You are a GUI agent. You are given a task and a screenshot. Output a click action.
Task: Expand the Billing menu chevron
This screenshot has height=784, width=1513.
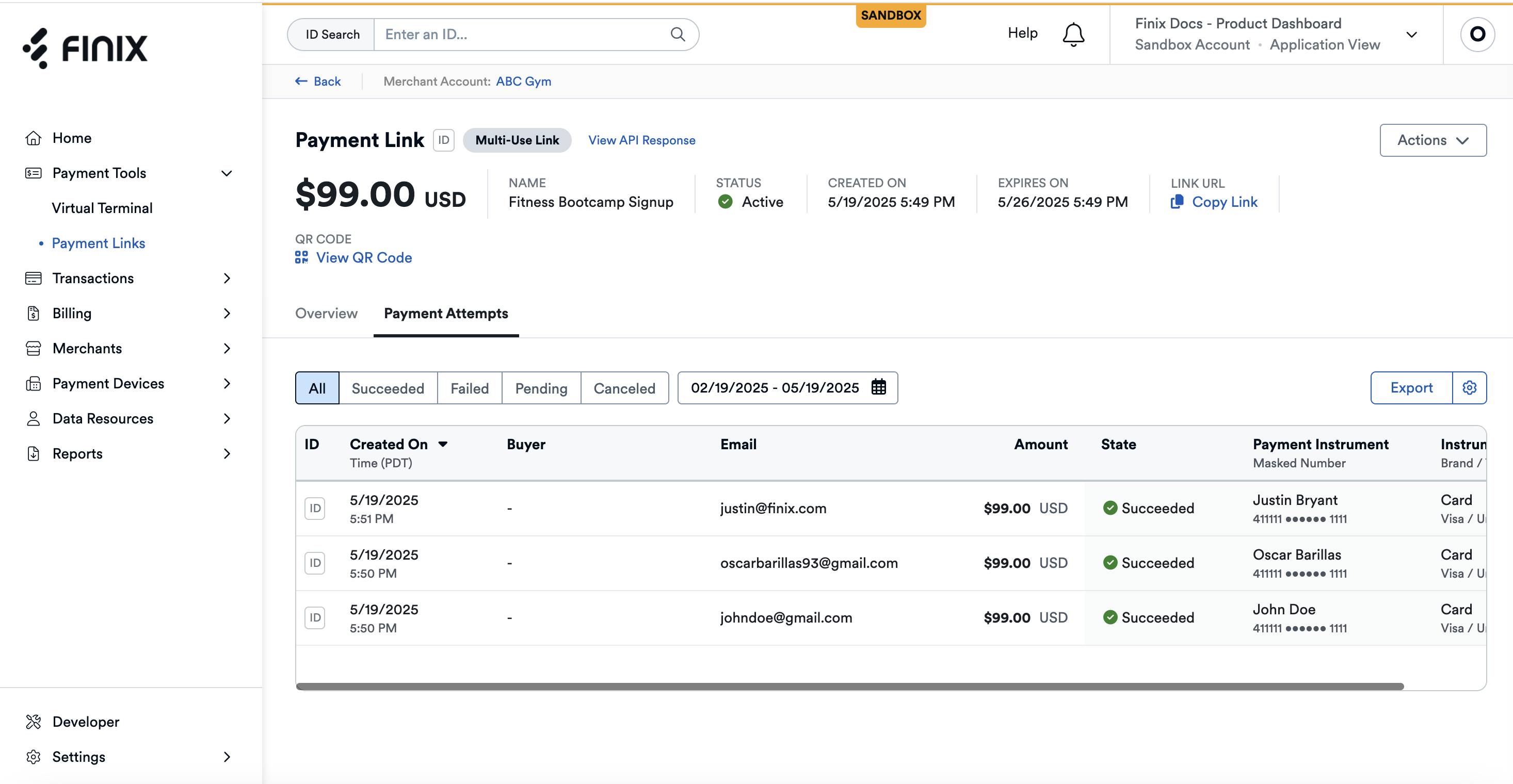(227, 314)
